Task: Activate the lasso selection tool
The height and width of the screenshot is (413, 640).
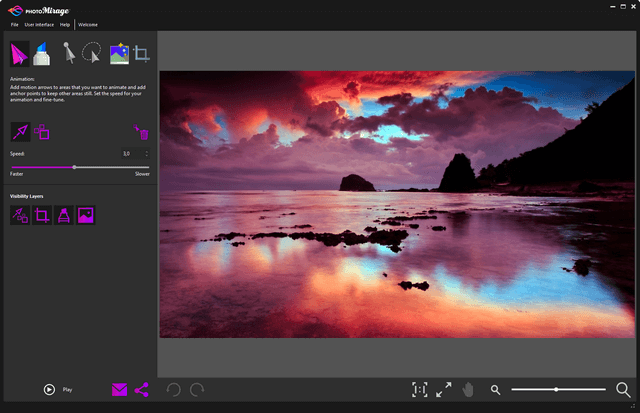Action: tap(92, 53)
